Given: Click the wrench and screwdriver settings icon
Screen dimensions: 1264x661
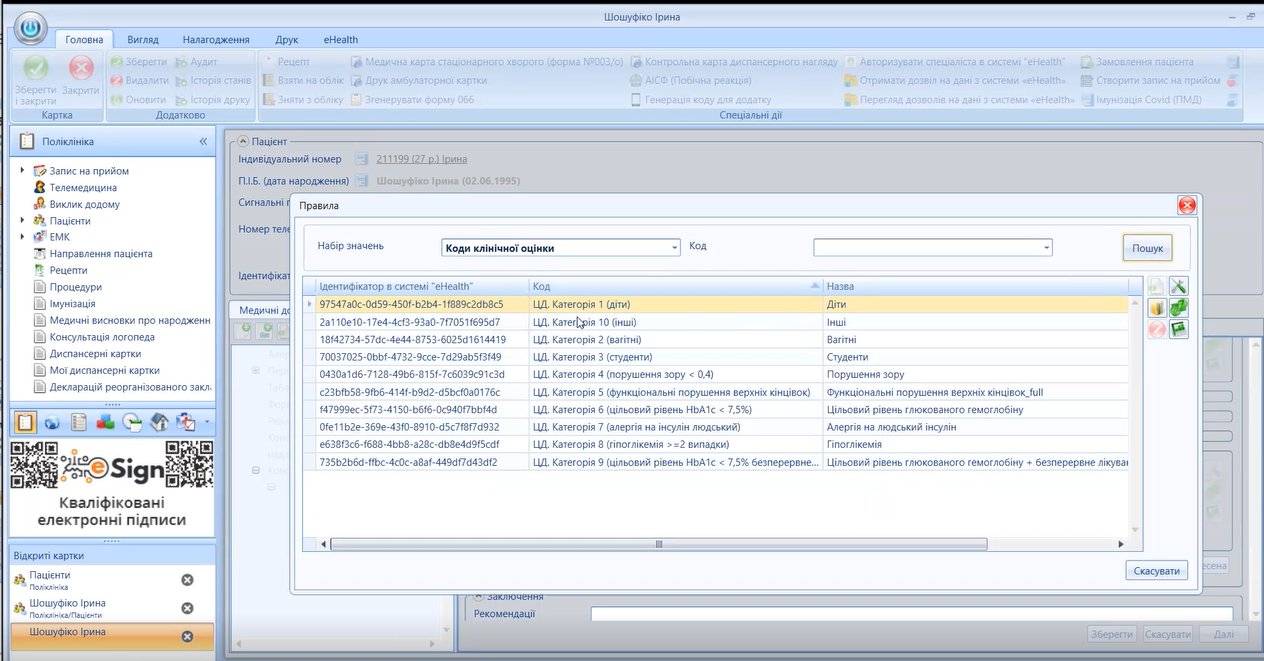Looking at the screenshot, I should 1178,286.
